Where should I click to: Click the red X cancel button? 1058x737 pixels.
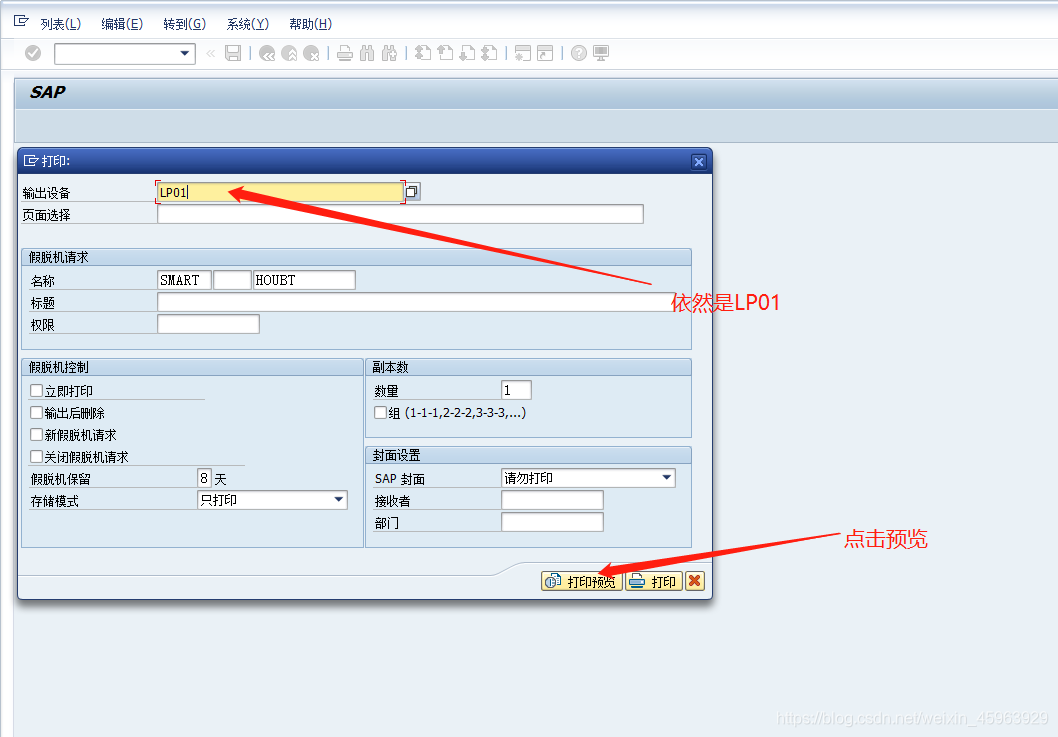(x=695, y=581)
